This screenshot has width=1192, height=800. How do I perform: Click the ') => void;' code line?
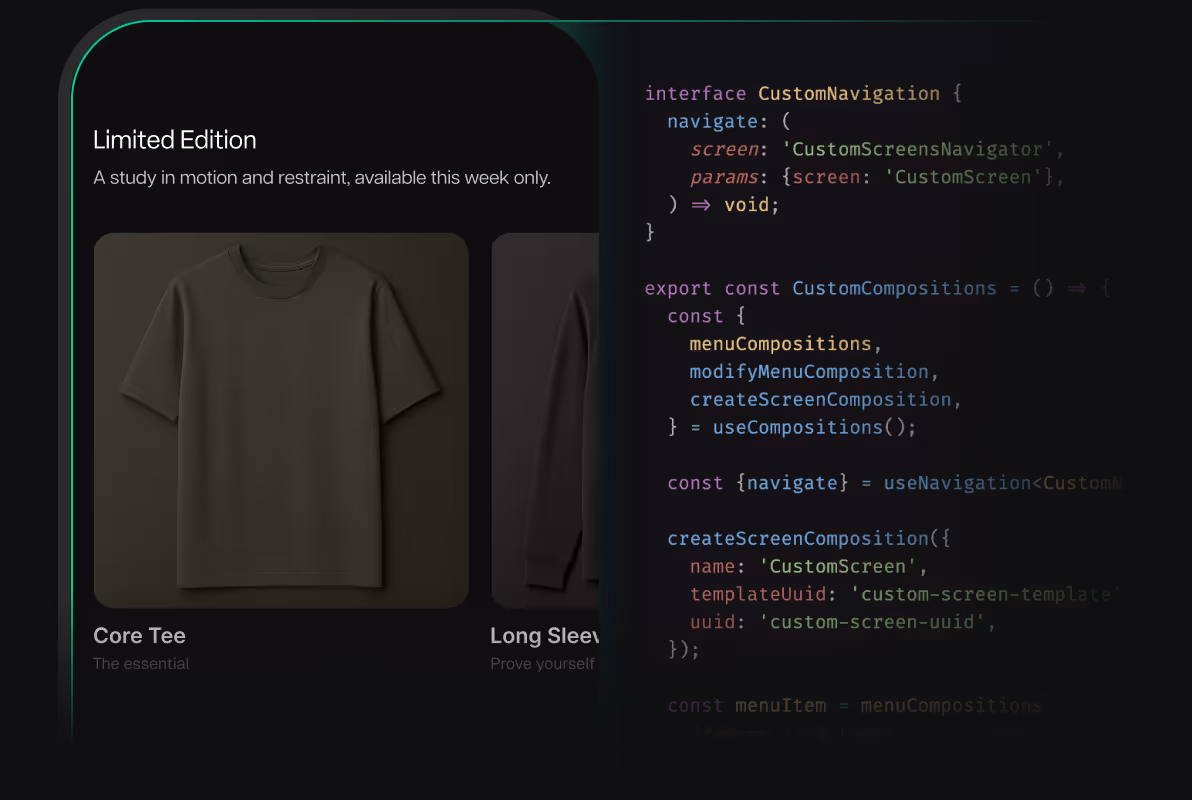(724, 205)
